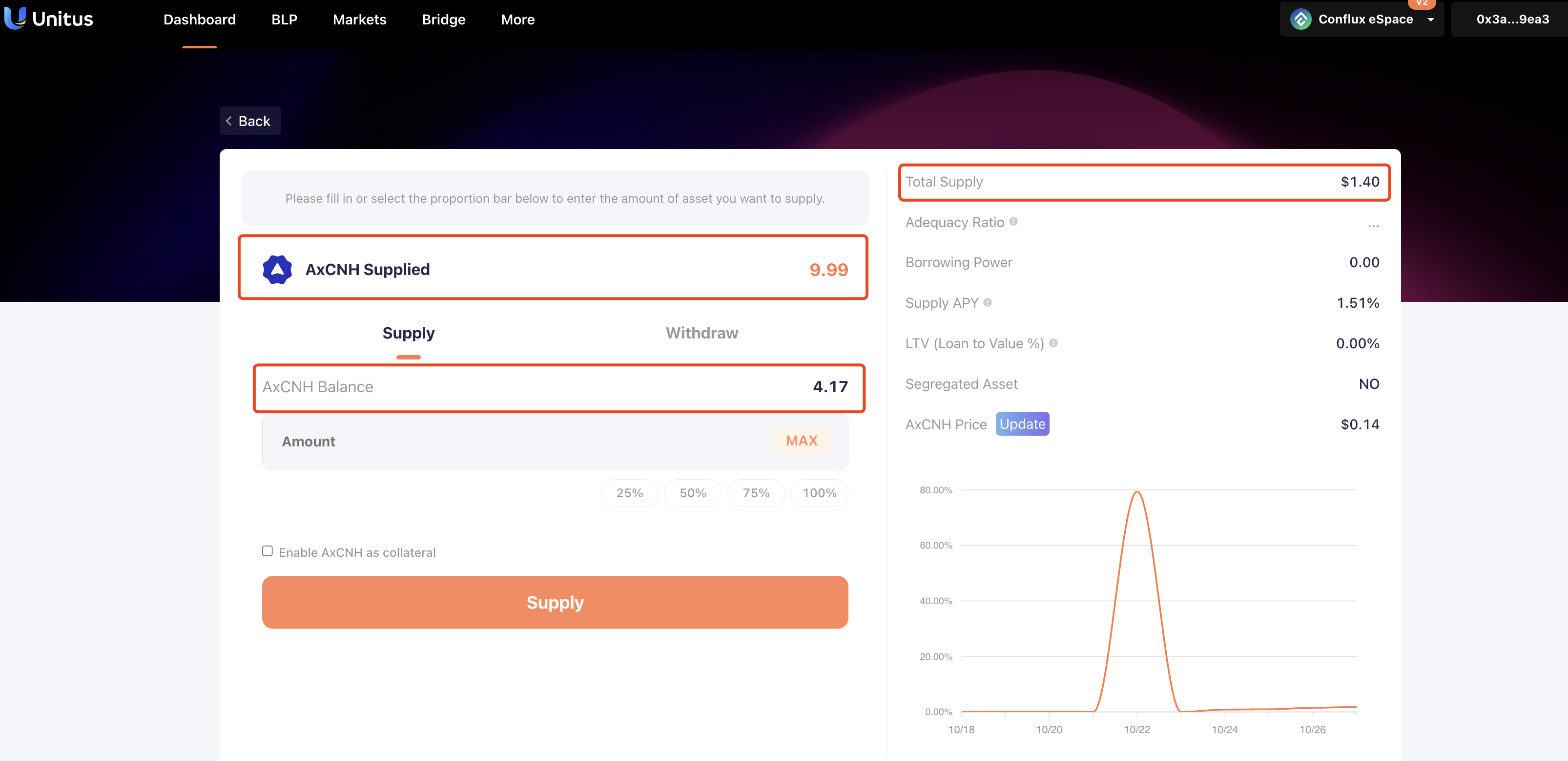Switch to the Withdraw tab

[701, 333]
